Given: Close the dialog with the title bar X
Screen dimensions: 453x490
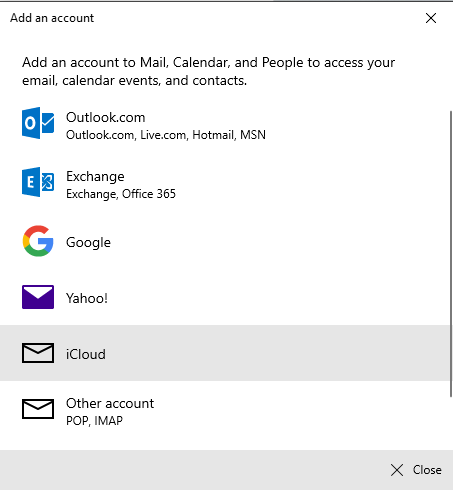Looking at the screenshot, I should point(431,18).
